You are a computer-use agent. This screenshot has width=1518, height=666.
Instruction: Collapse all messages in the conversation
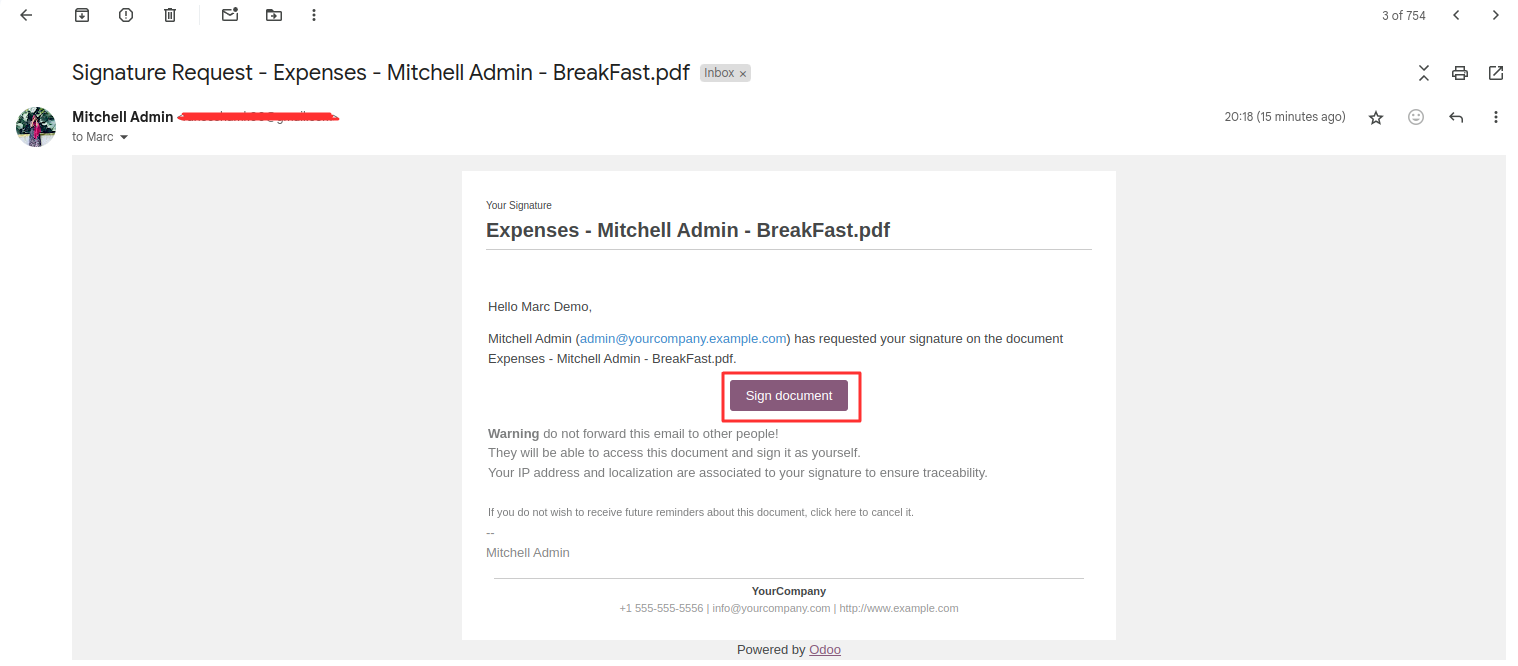1424,73
